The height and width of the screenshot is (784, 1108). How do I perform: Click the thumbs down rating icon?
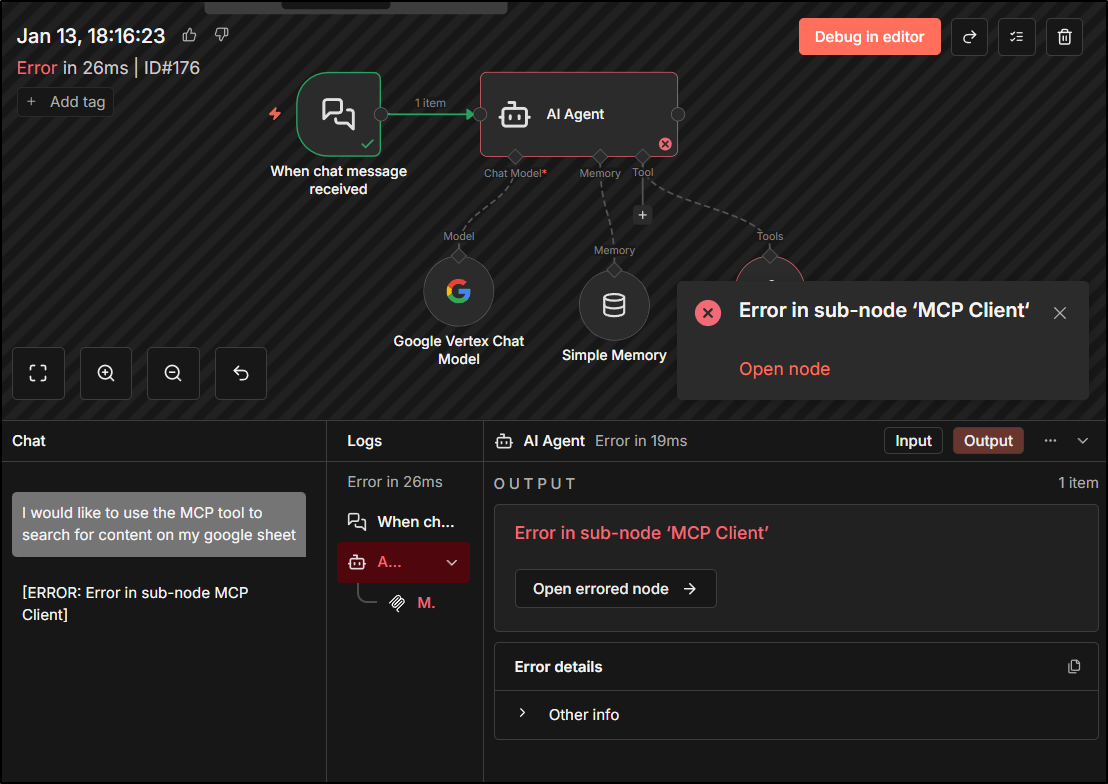tap(222, 36)
